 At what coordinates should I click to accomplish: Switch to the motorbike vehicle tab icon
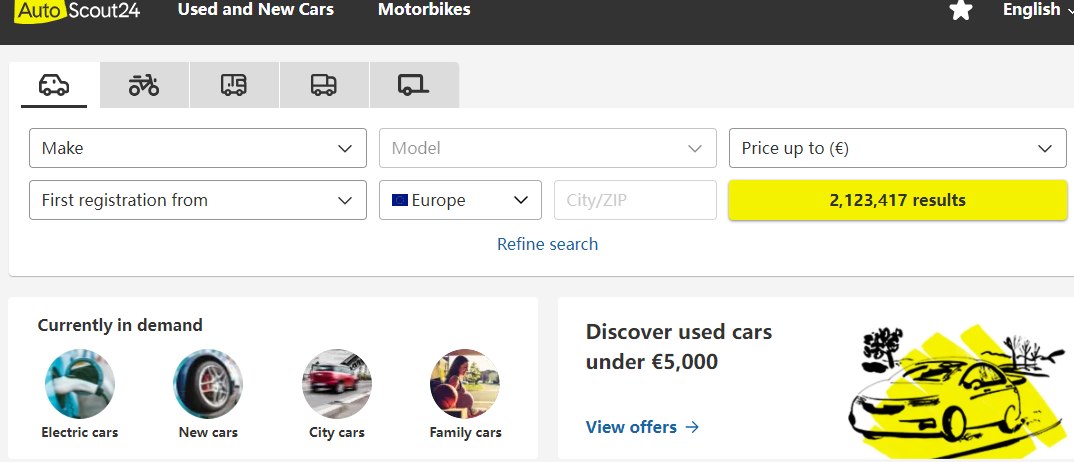coord(144,85)
